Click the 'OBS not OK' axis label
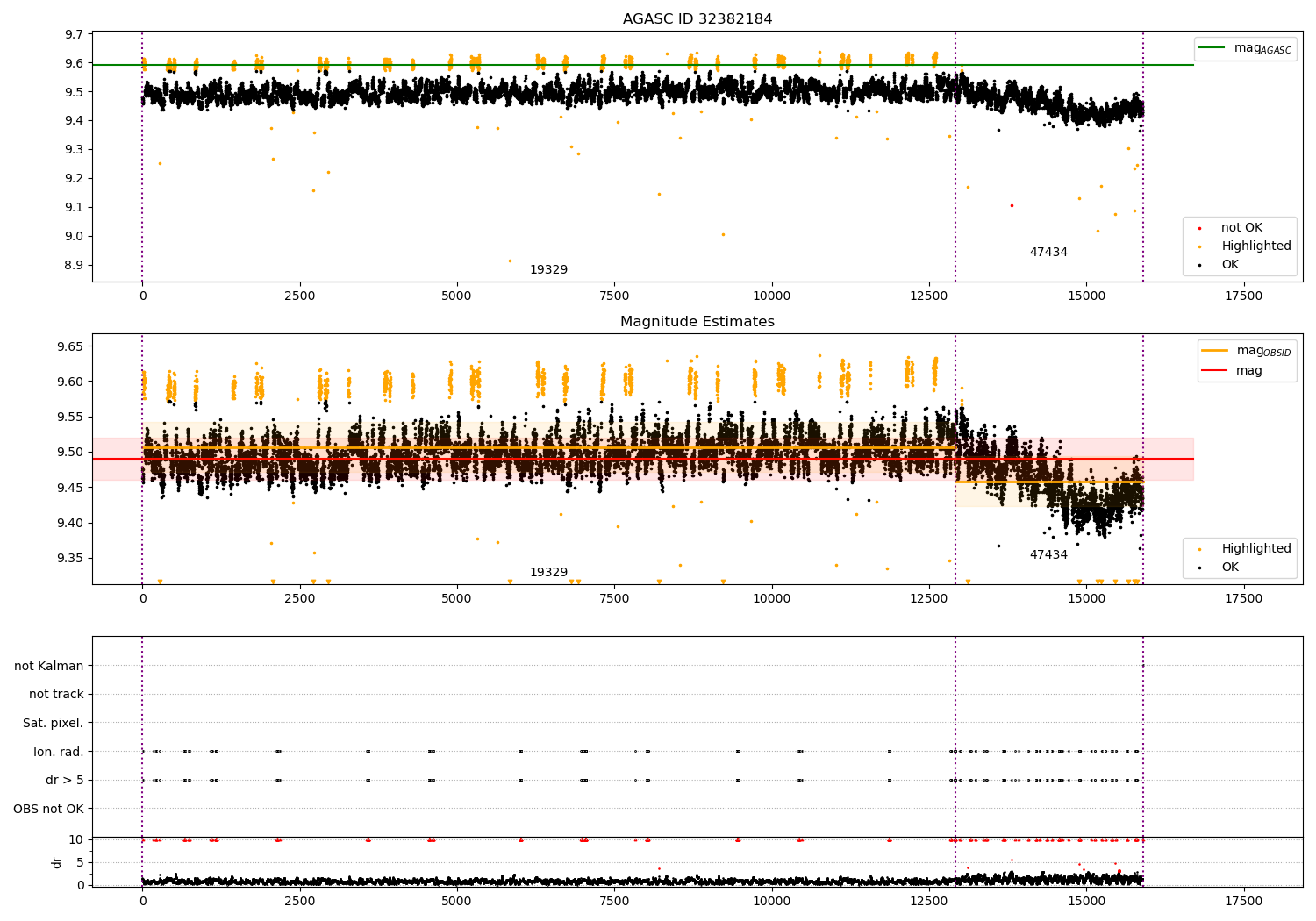This screenshot has width=1316, height=921. click(48, 809)
